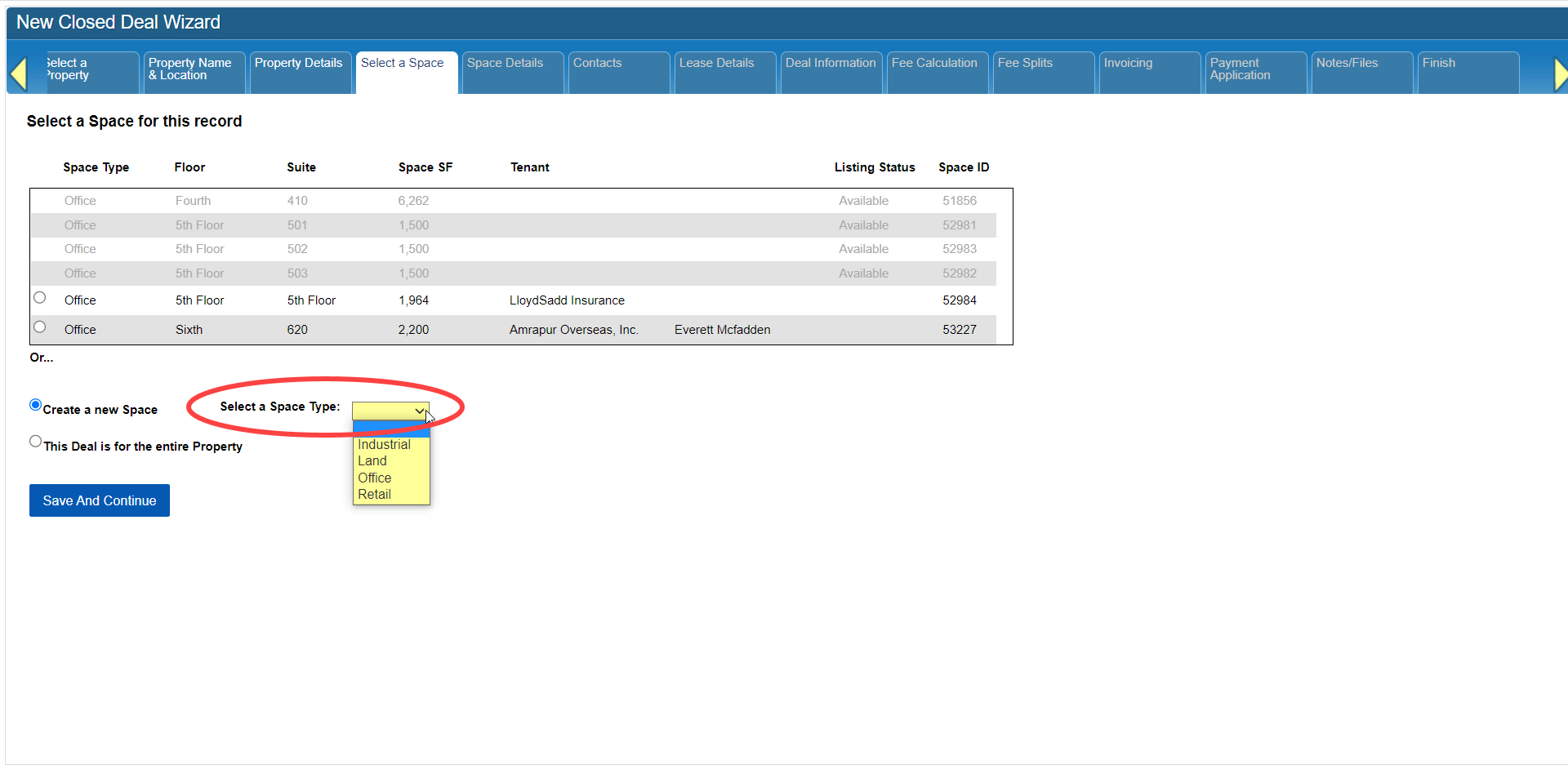Screen dimensions: 1568x769
Task: Click the left yellow arrow to scroll tabs
Action: [18, 73]
